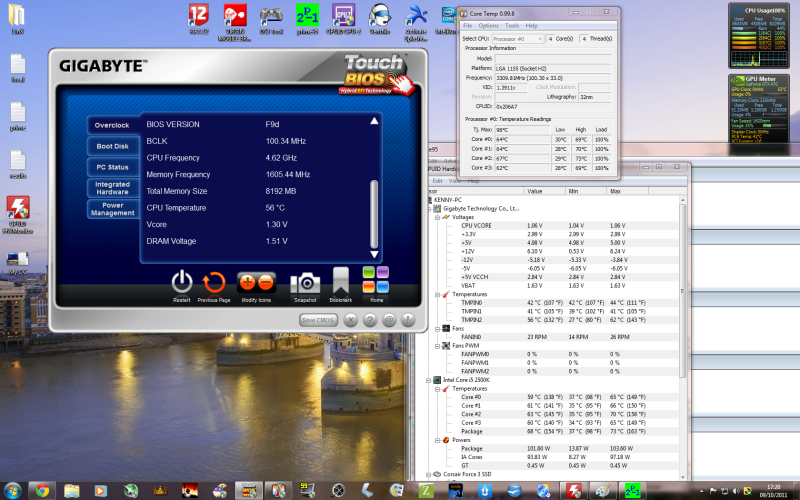Select the Power Management tab

(112, 209)
